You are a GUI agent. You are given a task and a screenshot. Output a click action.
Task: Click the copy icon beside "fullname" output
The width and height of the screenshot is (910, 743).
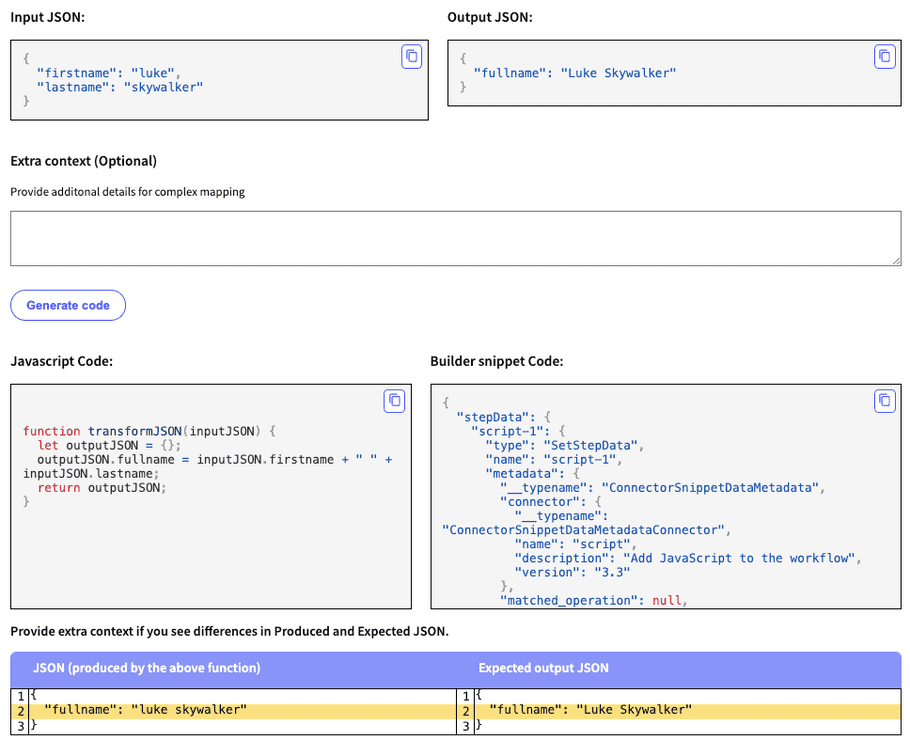tap(884, 57)
